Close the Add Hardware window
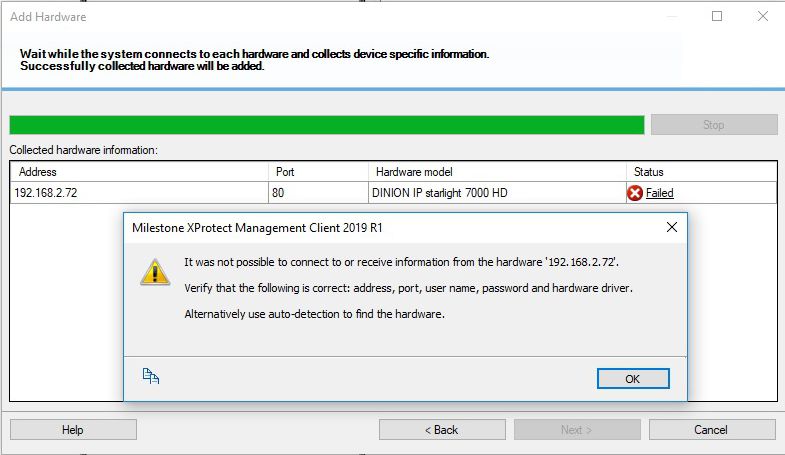 click(x=762, y=16)
